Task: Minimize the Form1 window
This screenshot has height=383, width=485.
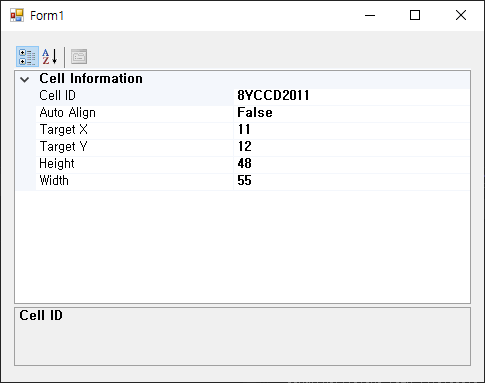Action: (370, 15)
